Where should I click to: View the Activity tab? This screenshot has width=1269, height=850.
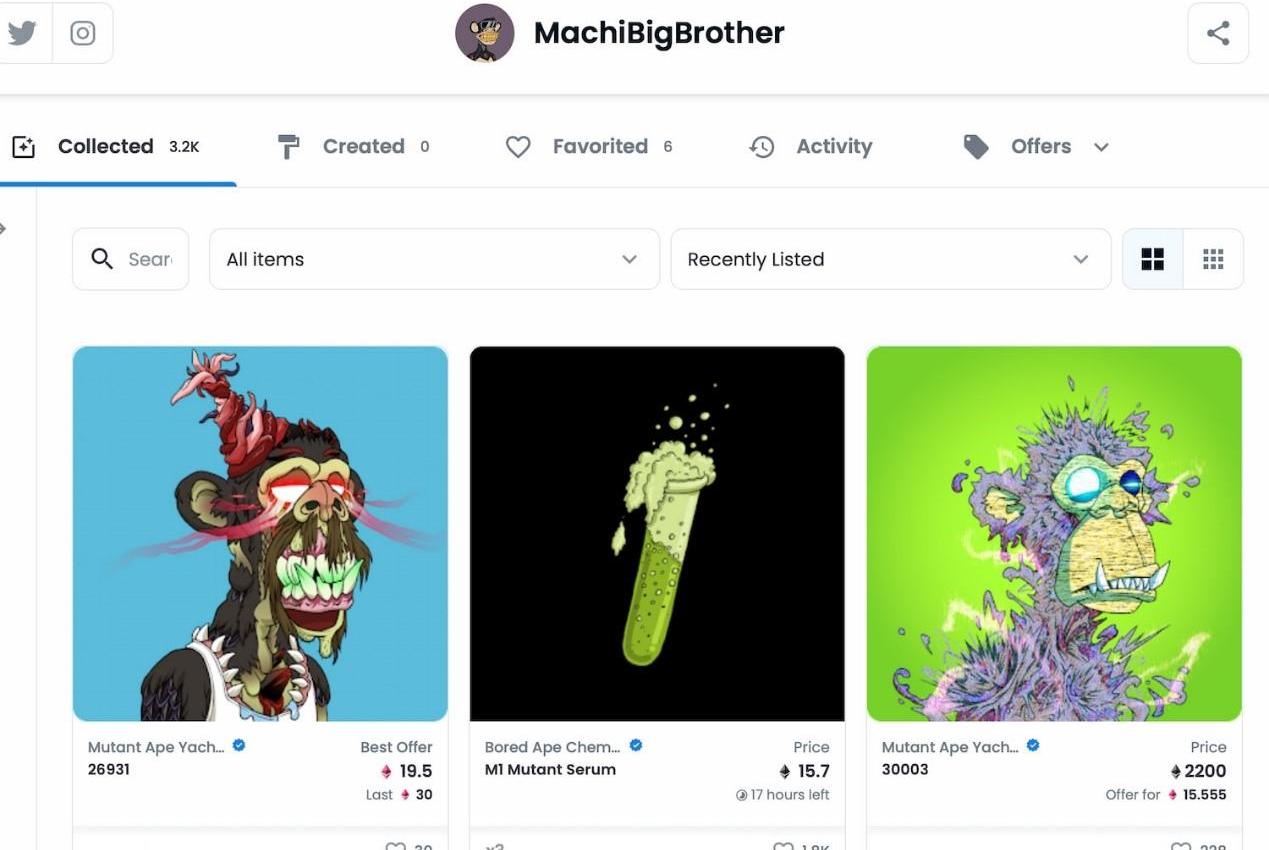[x=833, y=147]
